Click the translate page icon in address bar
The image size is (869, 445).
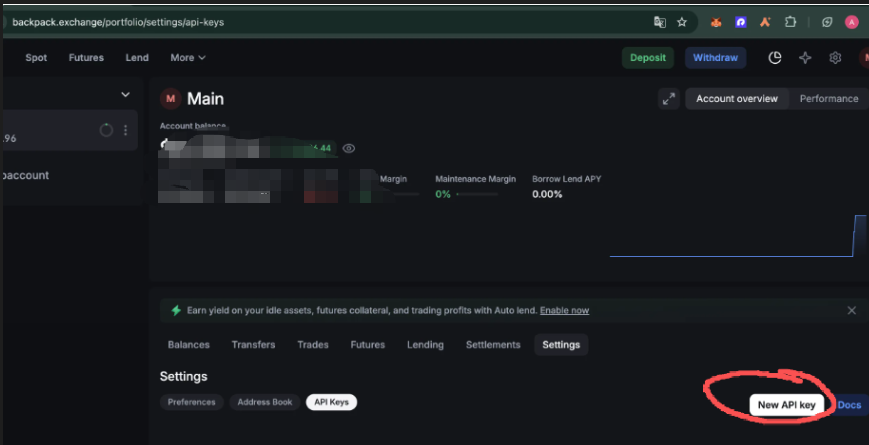click(659, 21)
